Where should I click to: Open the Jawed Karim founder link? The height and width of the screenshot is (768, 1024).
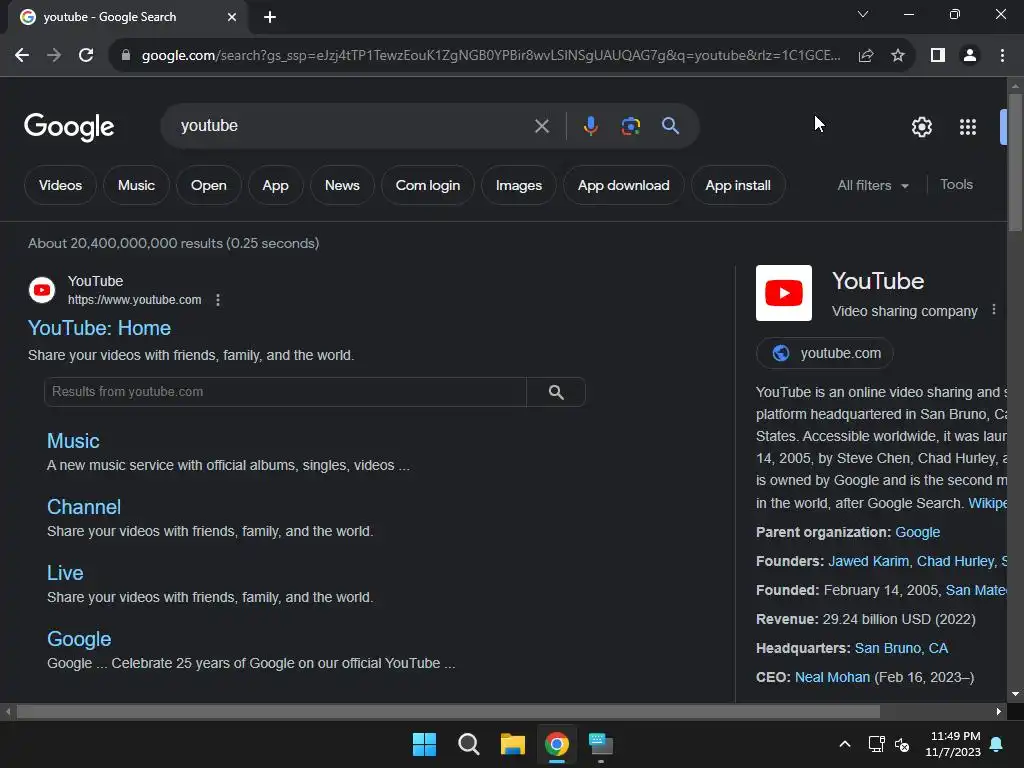coord(869,561)
